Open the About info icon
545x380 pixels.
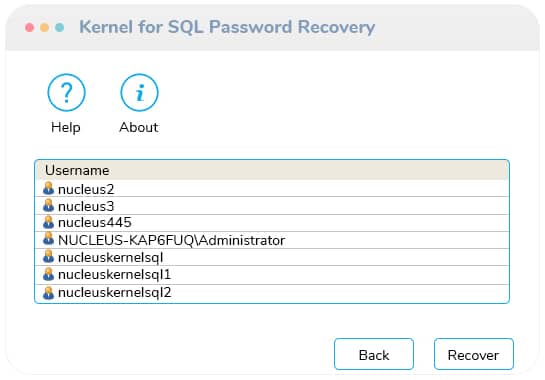coord(139,92)
